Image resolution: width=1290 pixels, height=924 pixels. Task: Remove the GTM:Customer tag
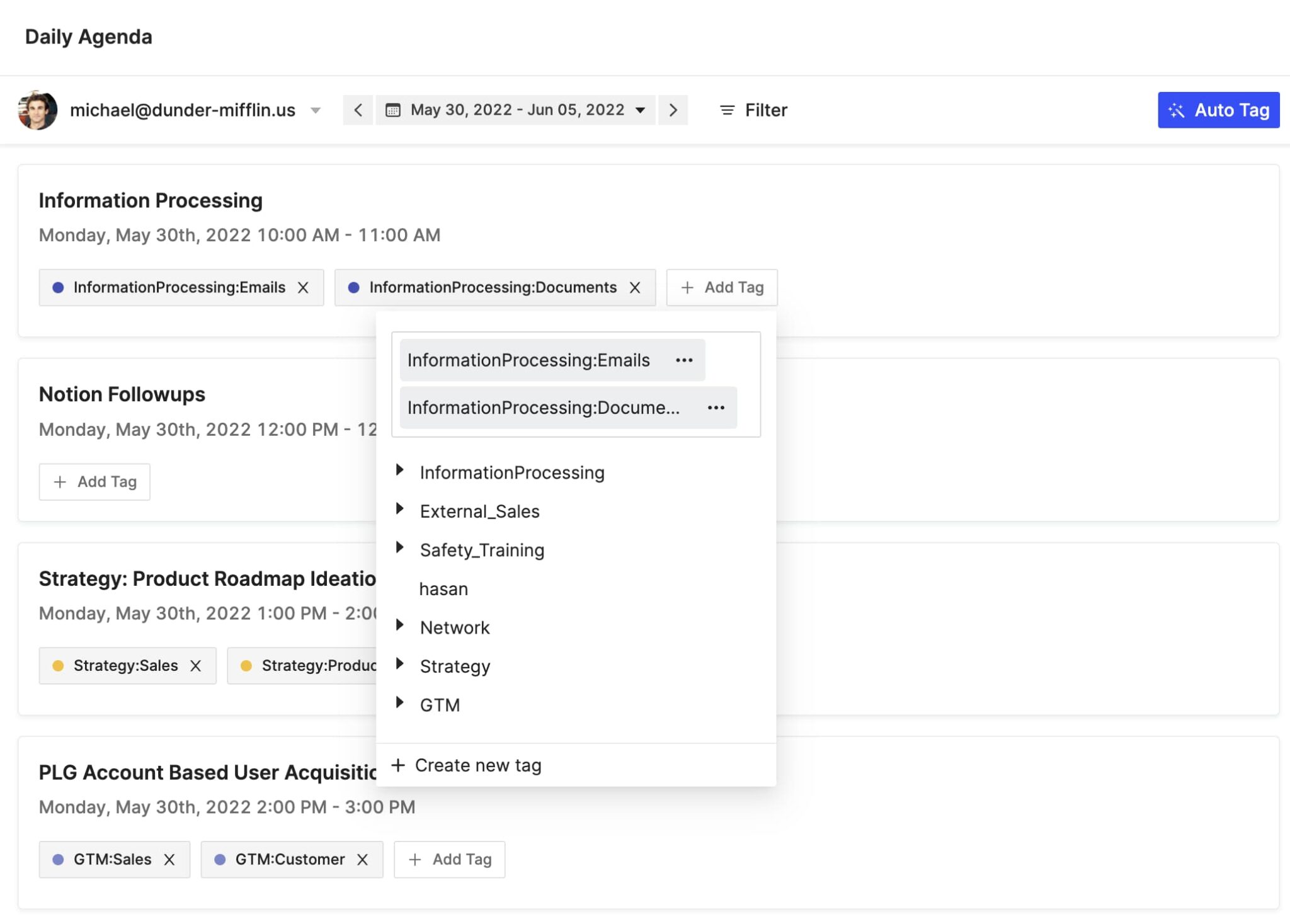[x=363, y=859]
